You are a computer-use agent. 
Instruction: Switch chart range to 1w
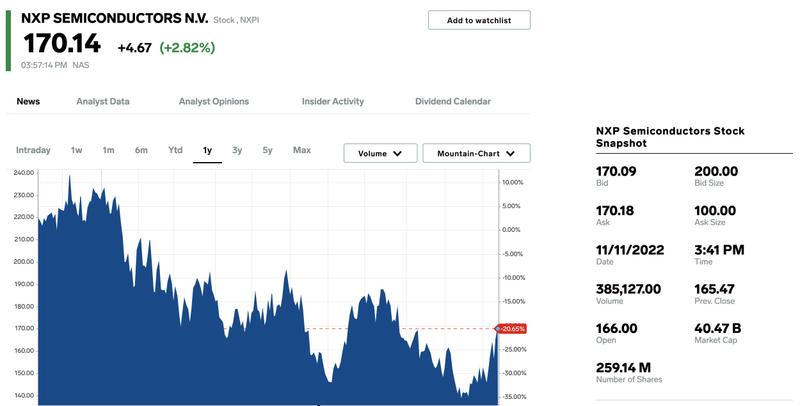77,150
